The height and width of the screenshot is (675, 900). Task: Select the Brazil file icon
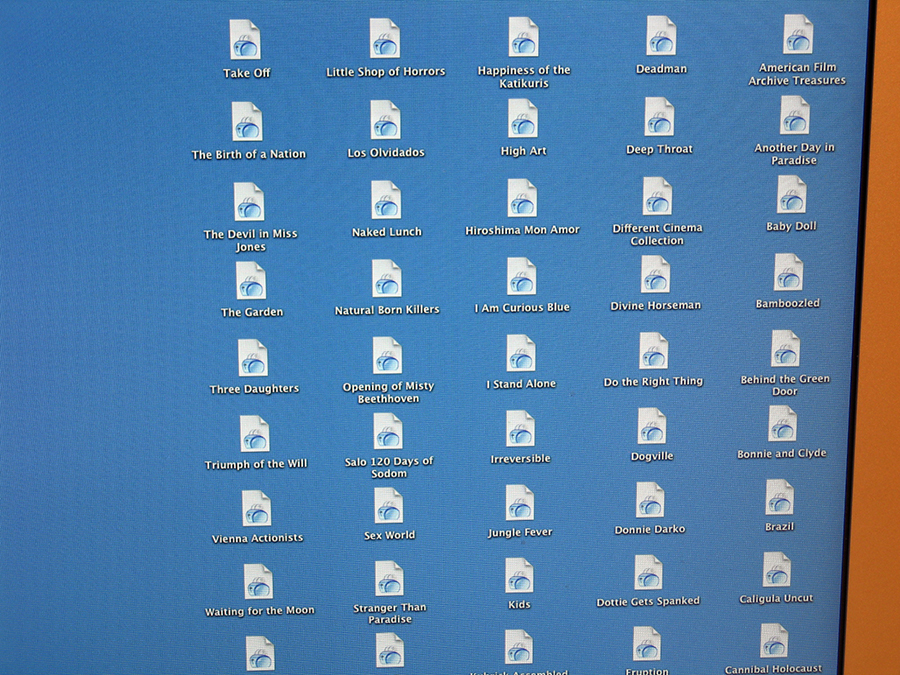pyautogui.click(x=779, y=498)
